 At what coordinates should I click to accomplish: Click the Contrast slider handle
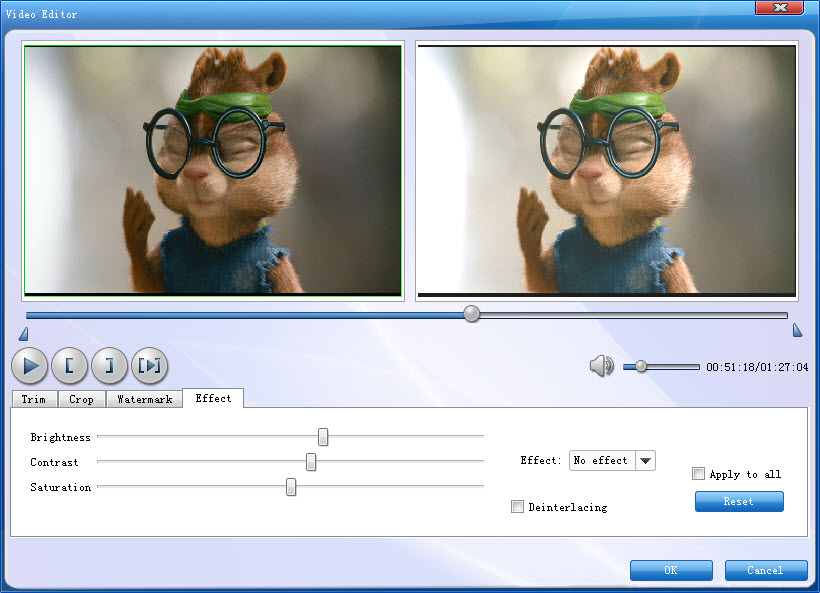click(311, 462)
